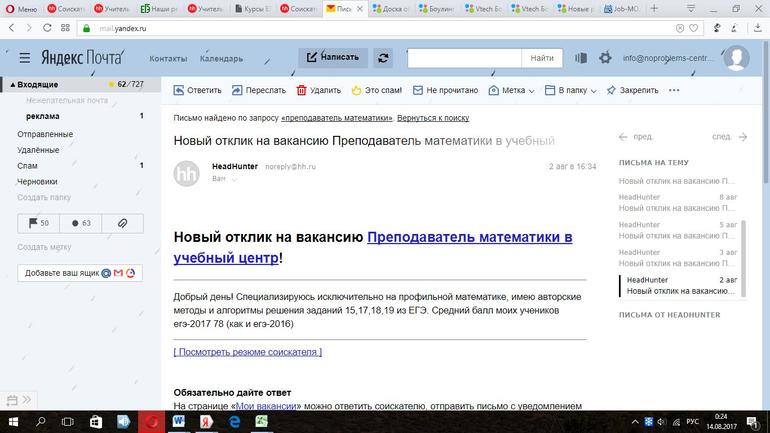Open the user avatar menu
The height and width of the screenshot is (433, 770).
coord(736,57)
